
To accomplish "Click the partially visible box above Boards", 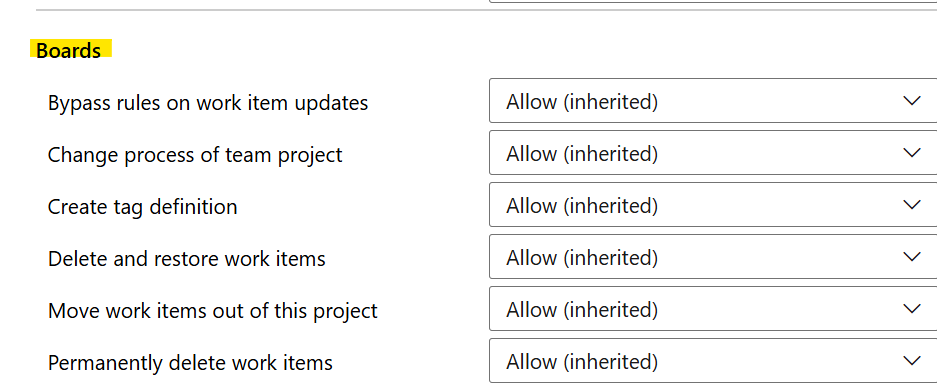I will [x=713, y=1].
